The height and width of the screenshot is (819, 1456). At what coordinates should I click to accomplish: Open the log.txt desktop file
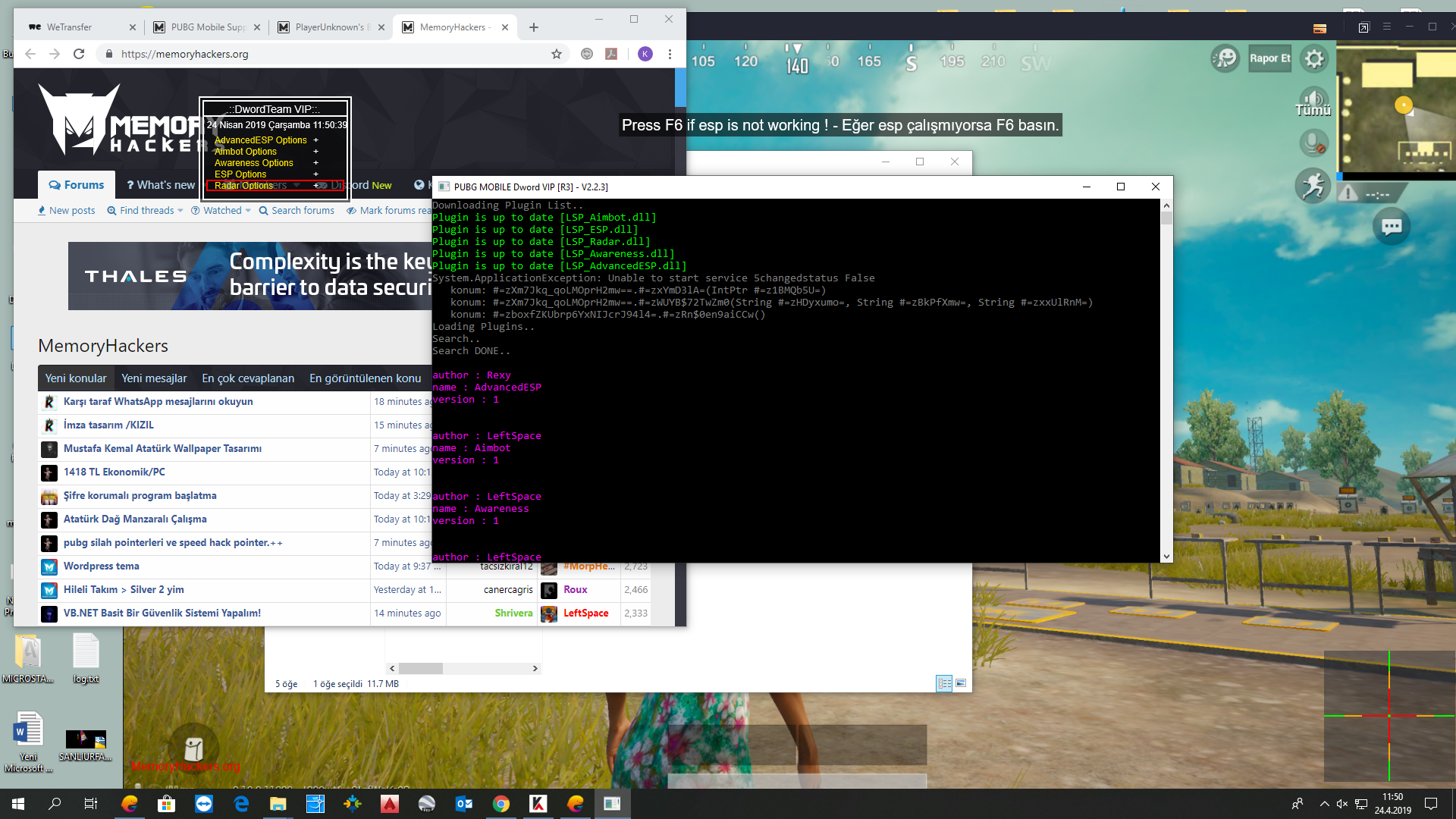86,657
